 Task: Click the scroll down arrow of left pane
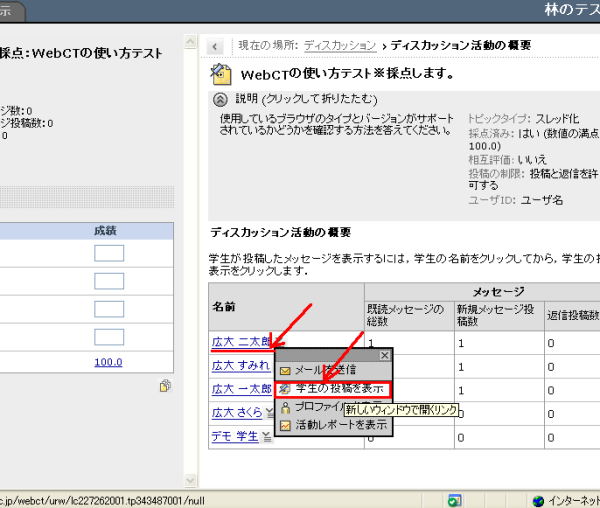pos(190,480)
